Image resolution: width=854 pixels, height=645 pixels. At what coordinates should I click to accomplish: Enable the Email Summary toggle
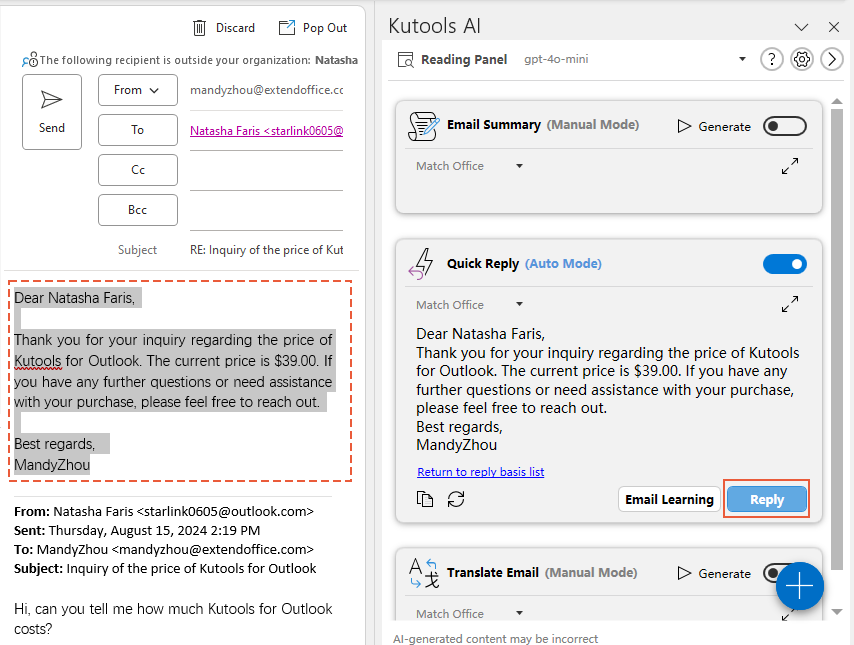pos(784,126)
